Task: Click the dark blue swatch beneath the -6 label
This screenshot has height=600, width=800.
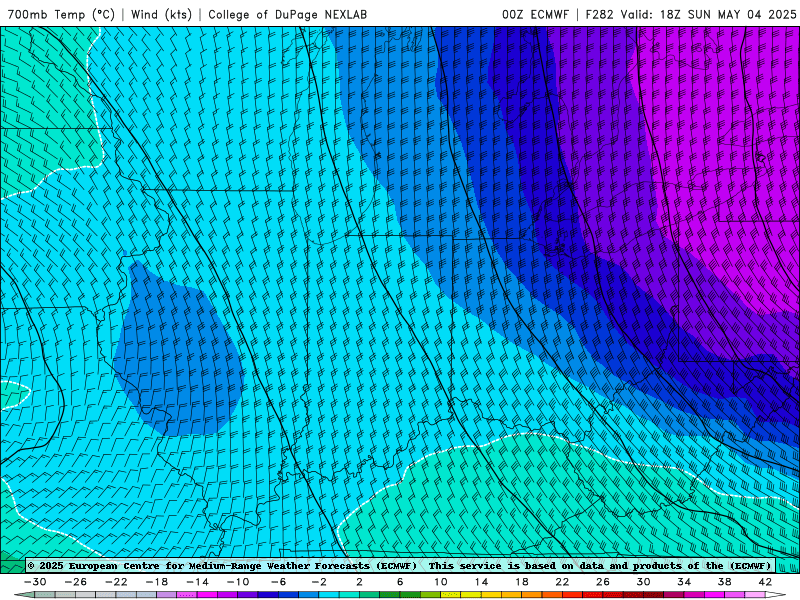Action: pos(289,595)
